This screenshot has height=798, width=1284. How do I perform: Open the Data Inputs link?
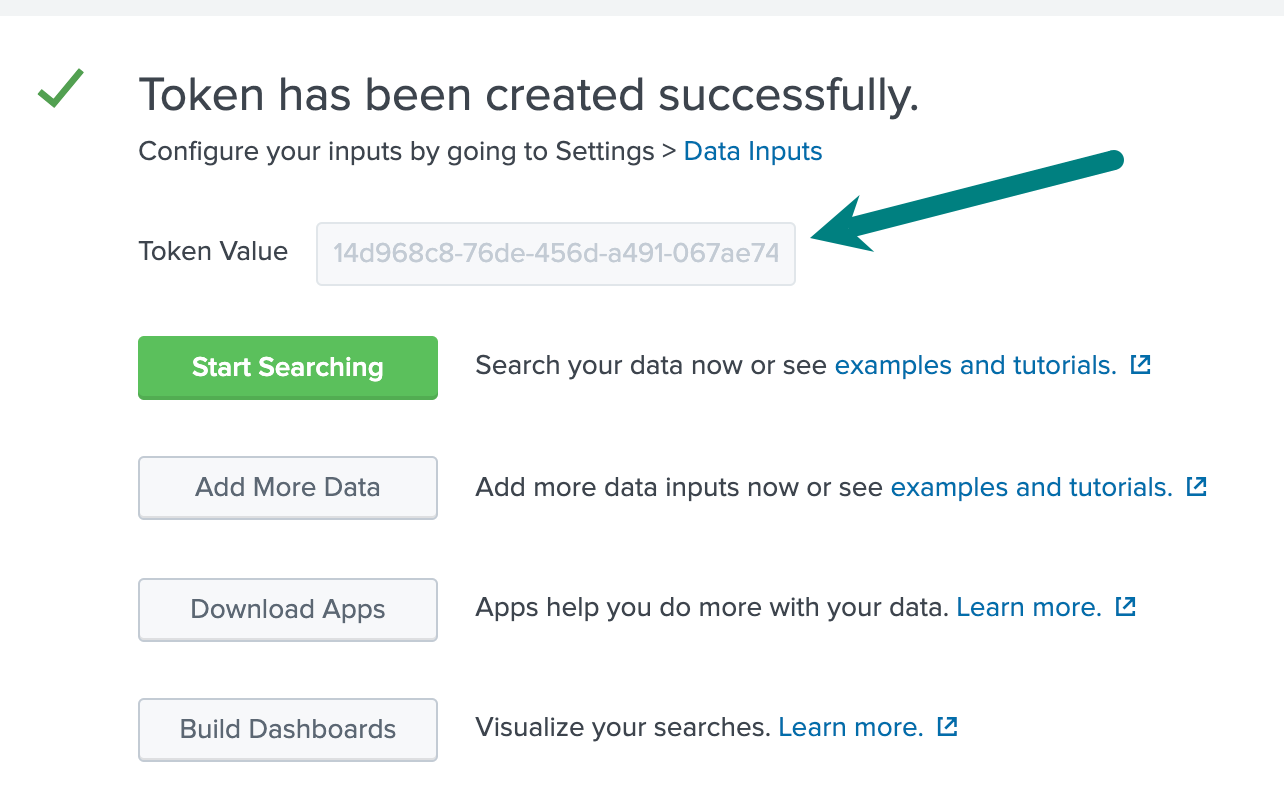[x=752, y=152]
